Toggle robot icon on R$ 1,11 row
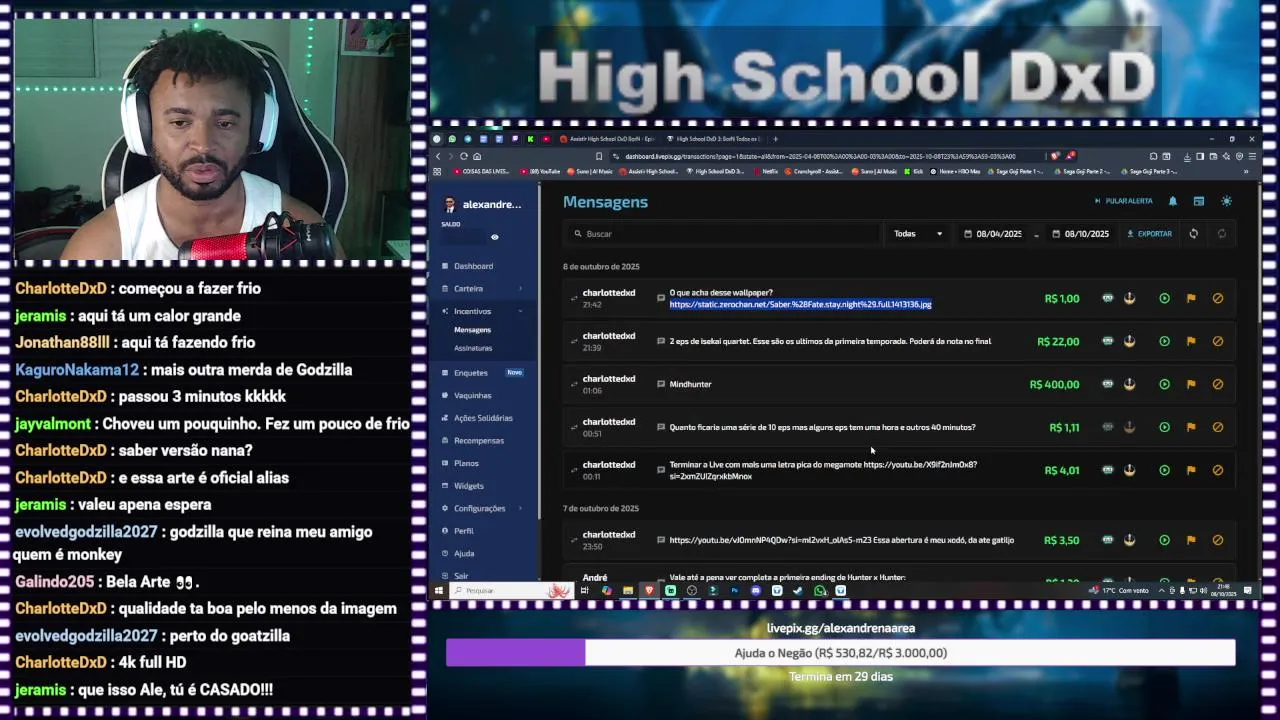Image resolution: width=1280 pixels, height=720 pixels. [x=1107, y=427]
